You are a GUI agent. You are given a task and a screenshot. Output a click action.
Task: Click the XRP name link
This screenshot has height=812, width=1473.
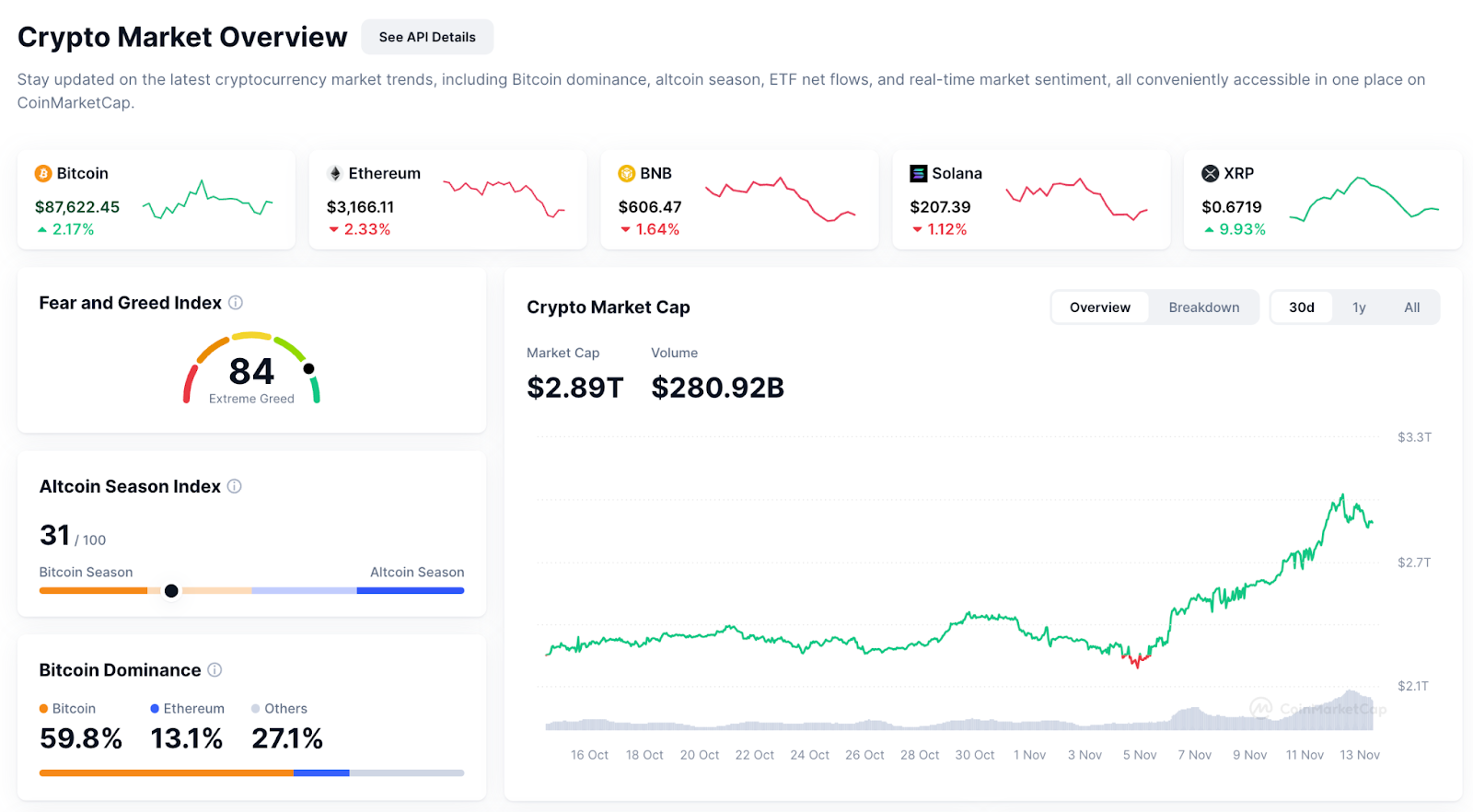point(1239,173)
